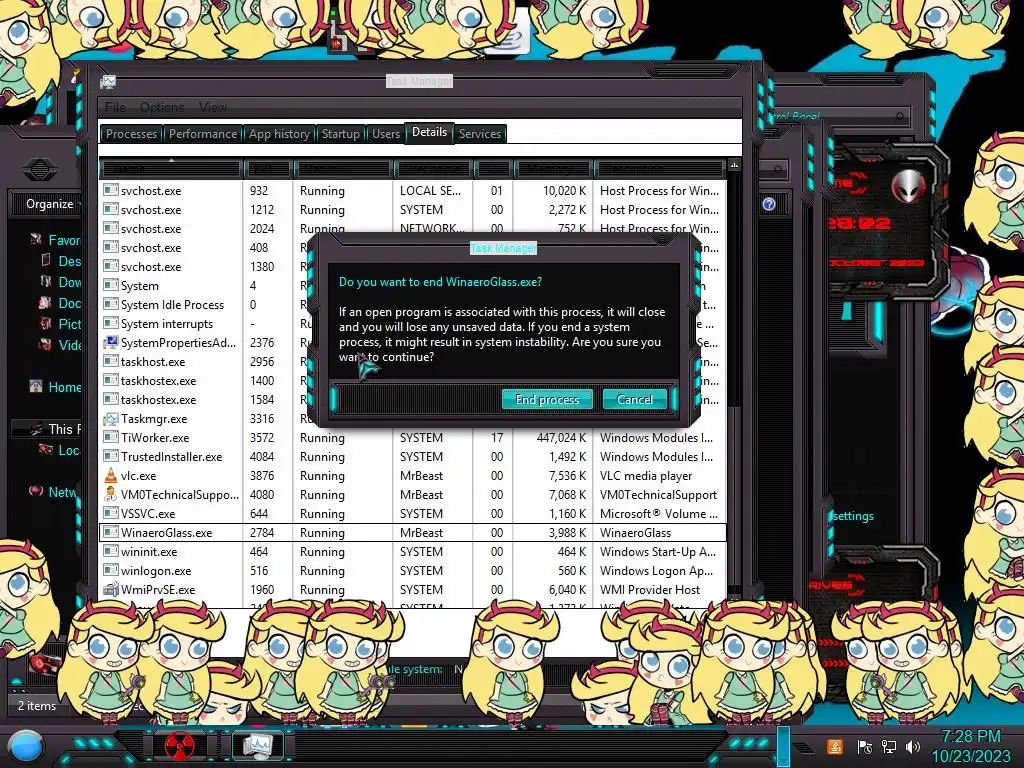Open the Users tab
1024x768 pixels.
[385, 134]
